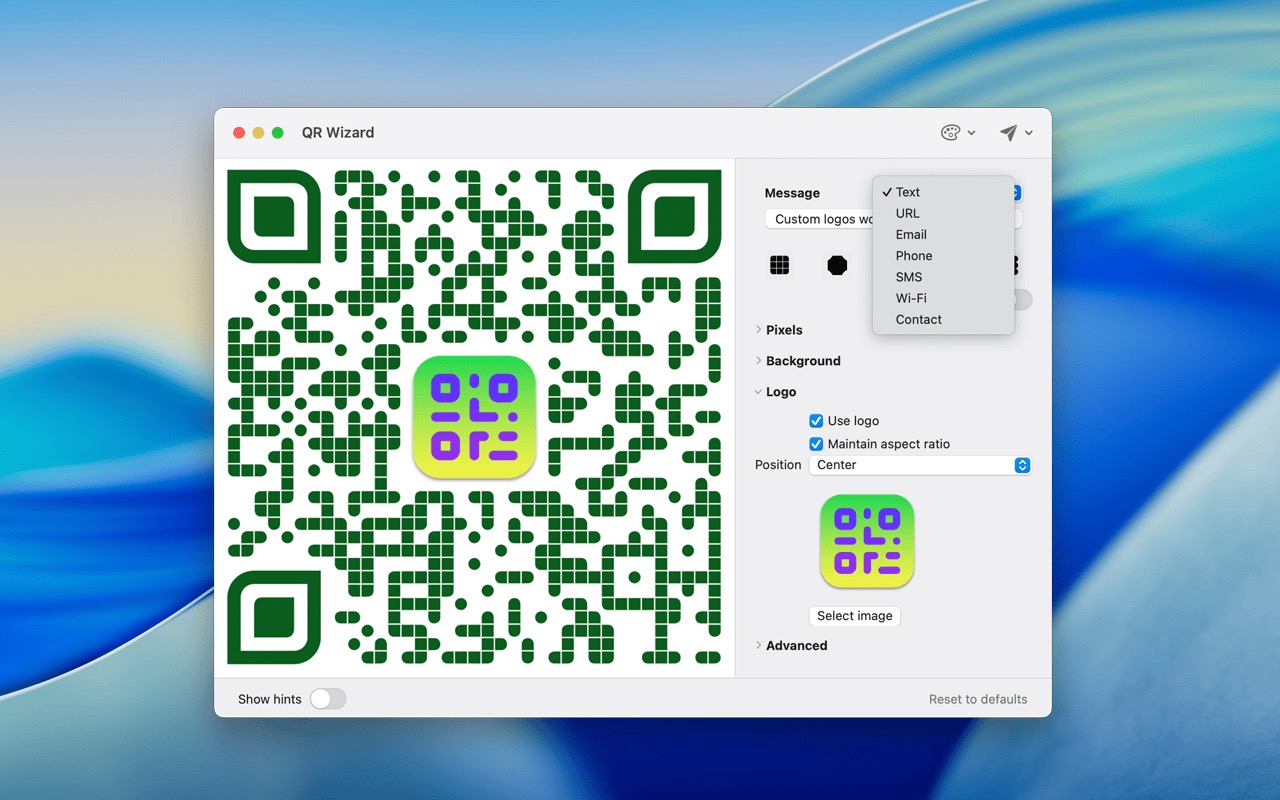Choose Wi-Fi in the message type menu

[x=943, y=298]
